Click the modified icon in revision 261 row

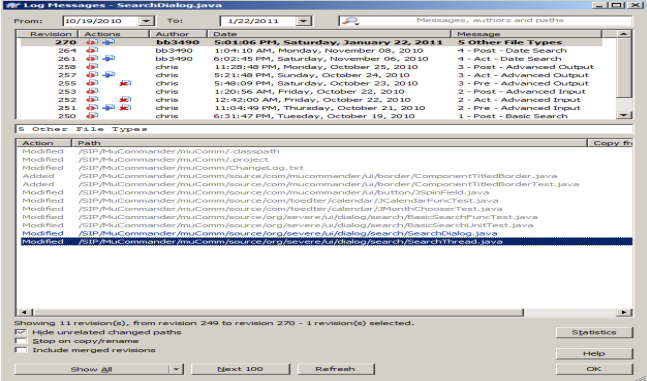tap(92, 59)
